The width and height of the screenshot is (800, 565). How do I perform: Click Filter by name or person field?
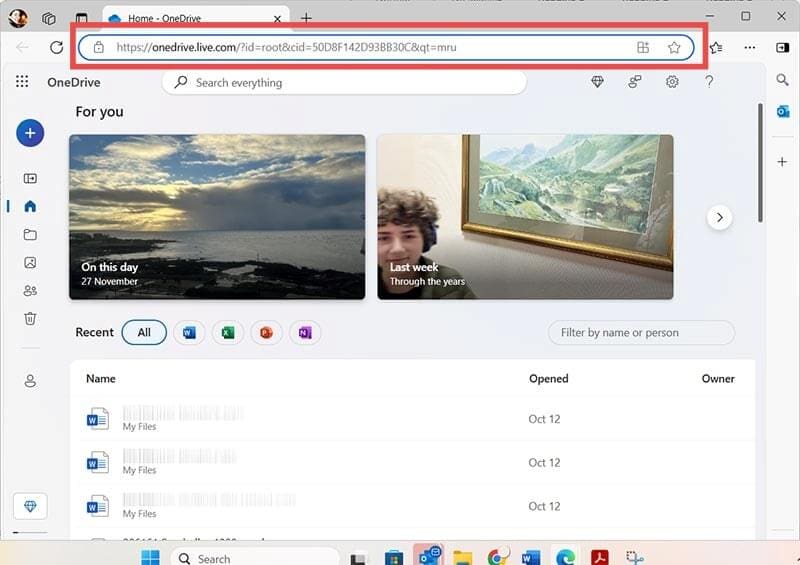pyautogui.click(x=641, y=333)
